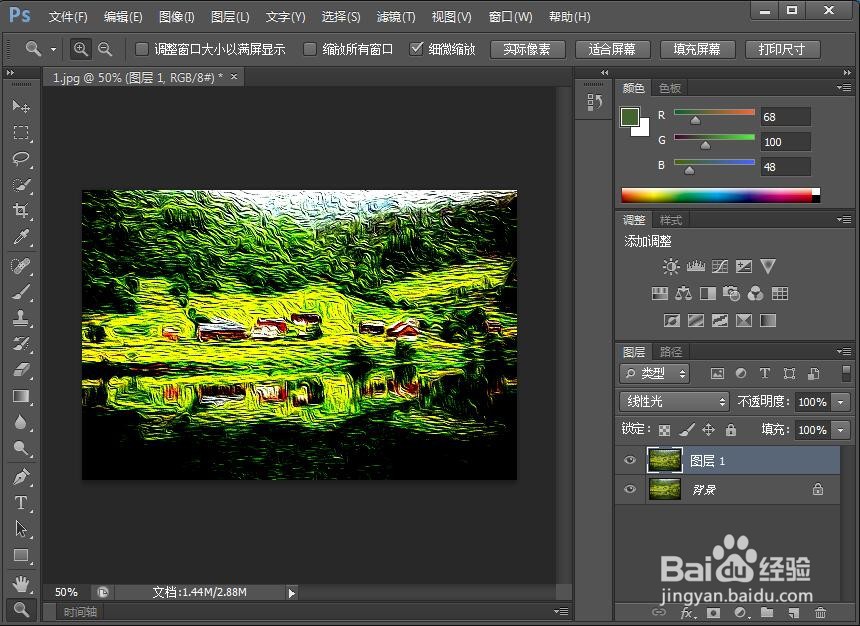Add Brightness/Contrast adjustment
The image size is (860, 626).
[x=670, y=267]
